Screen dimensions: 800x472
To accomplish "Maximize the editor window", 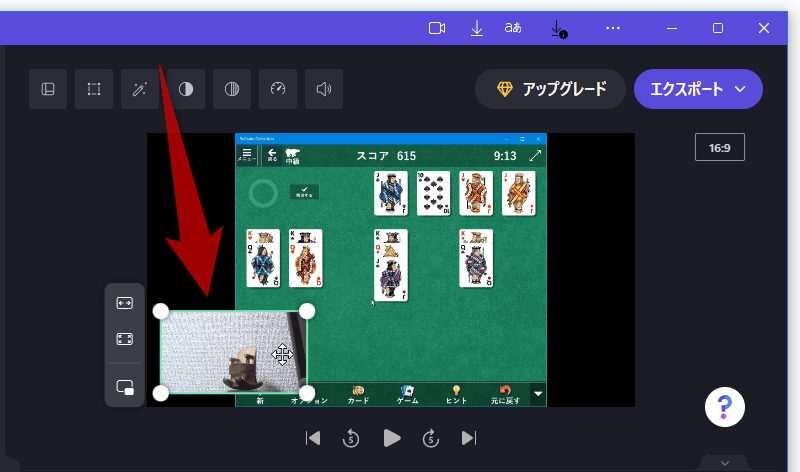I will pos(718,28).
